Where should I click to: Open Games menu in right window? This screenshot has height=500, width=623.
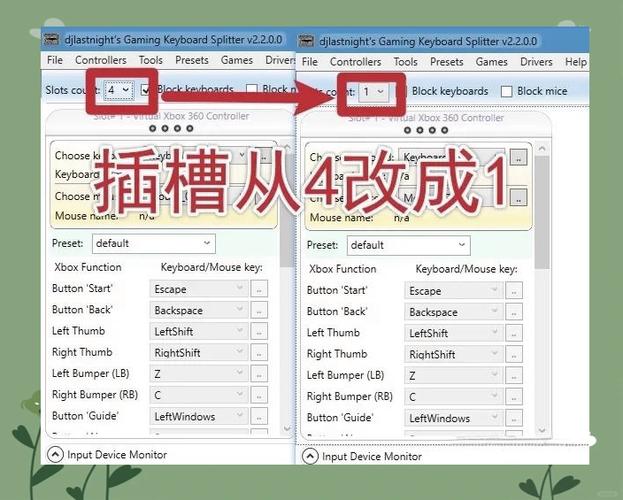click(x=491, y=62)
